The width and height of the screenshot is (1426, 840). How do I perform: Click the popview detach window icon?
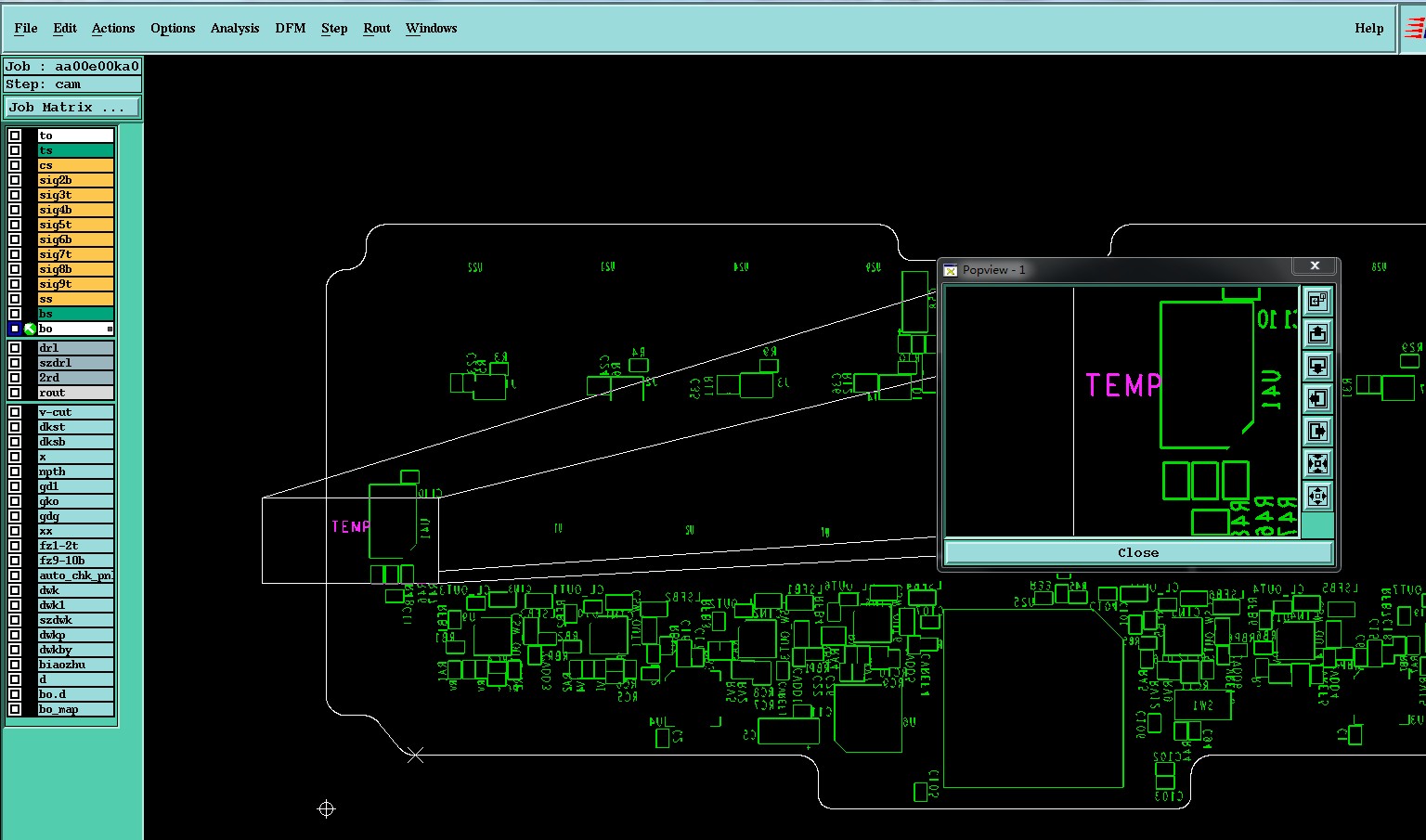pos(1317,301)
